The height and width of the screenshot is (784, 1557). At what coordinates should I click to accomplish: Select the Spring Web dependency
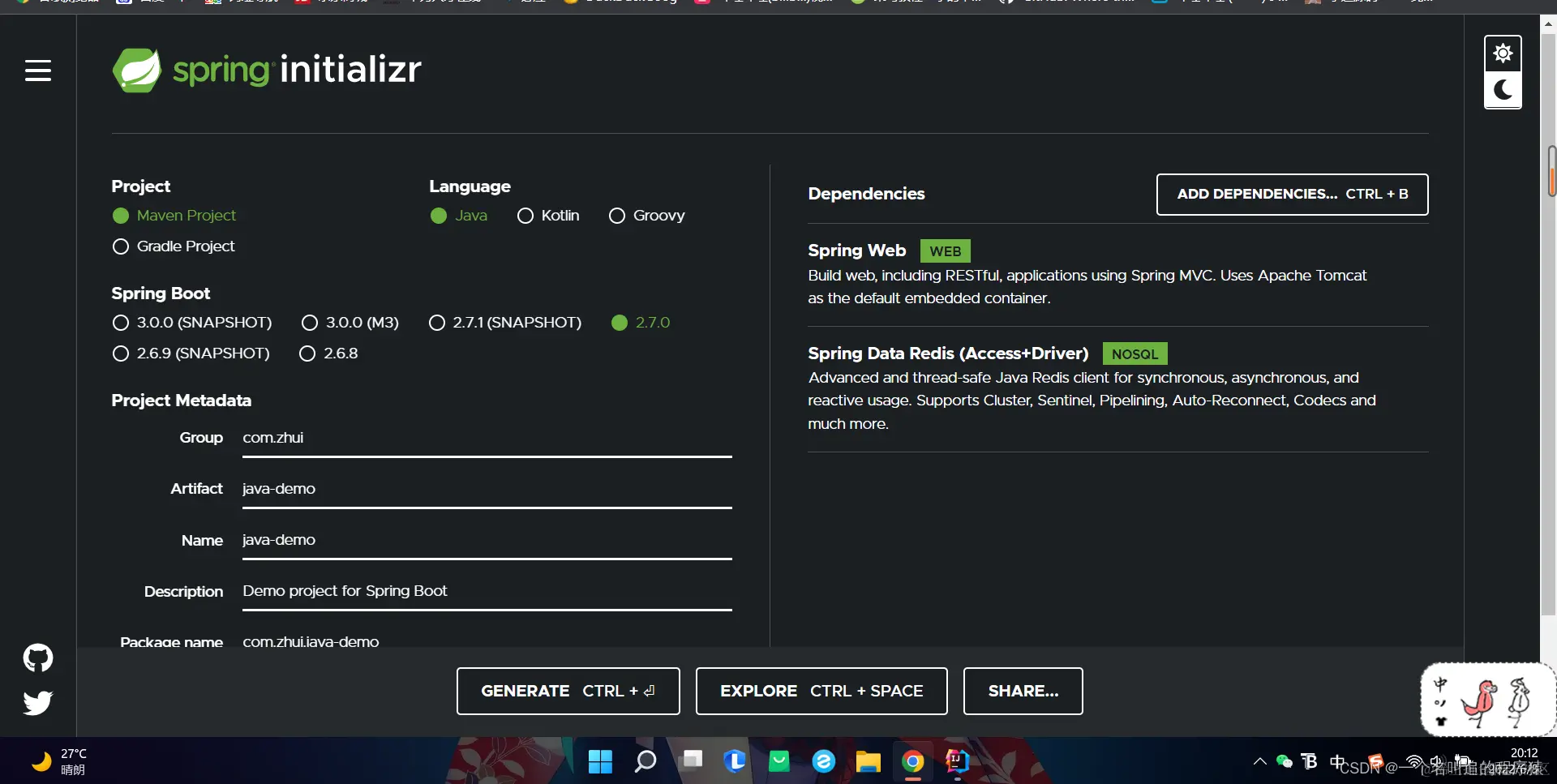(1117, 274)
